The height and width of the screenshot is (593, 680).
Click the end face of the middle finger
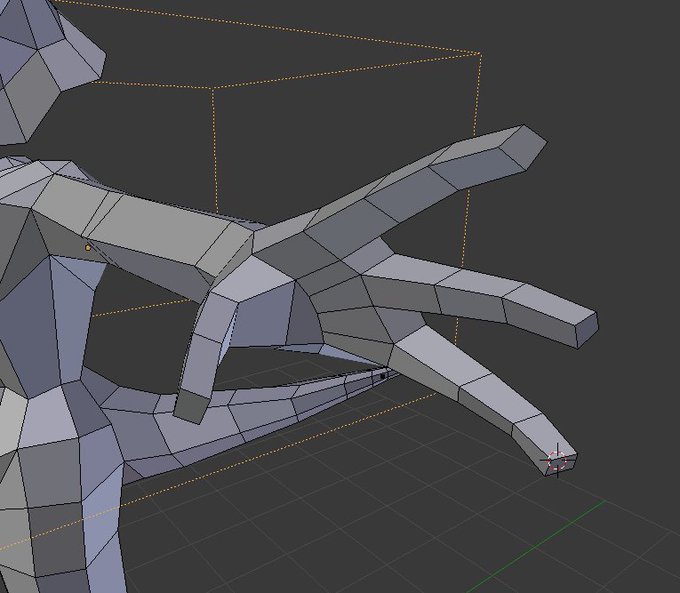coord(587,329)
